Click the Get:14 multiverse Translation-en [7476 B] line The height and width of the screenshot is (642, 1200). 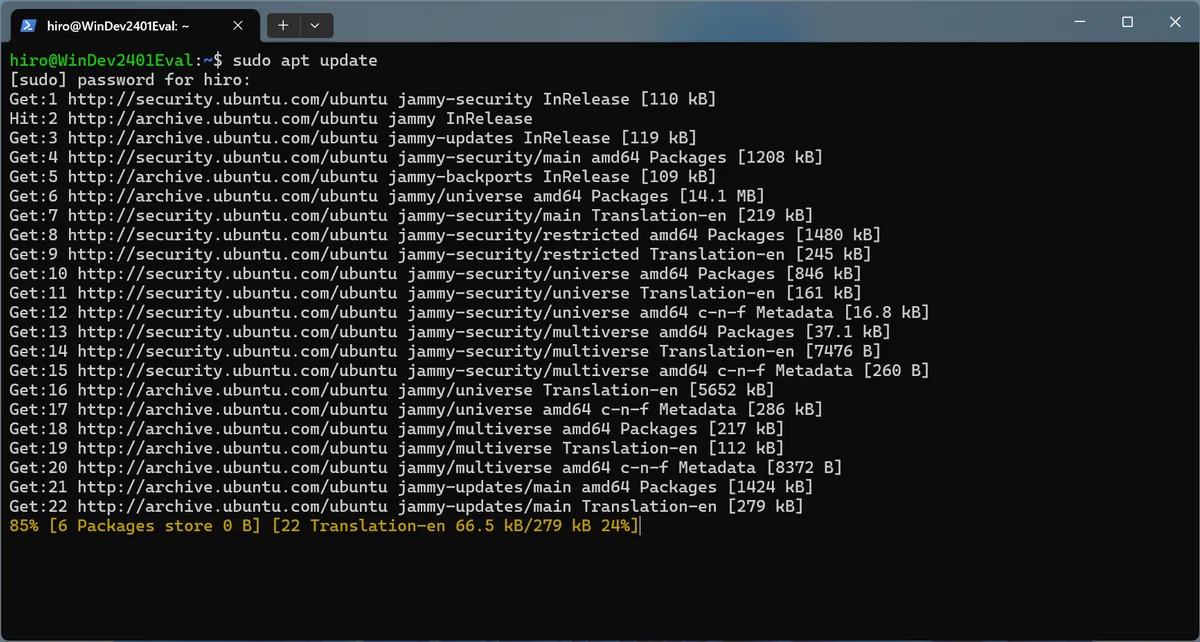pyautogui.click(x=445, y=351)
